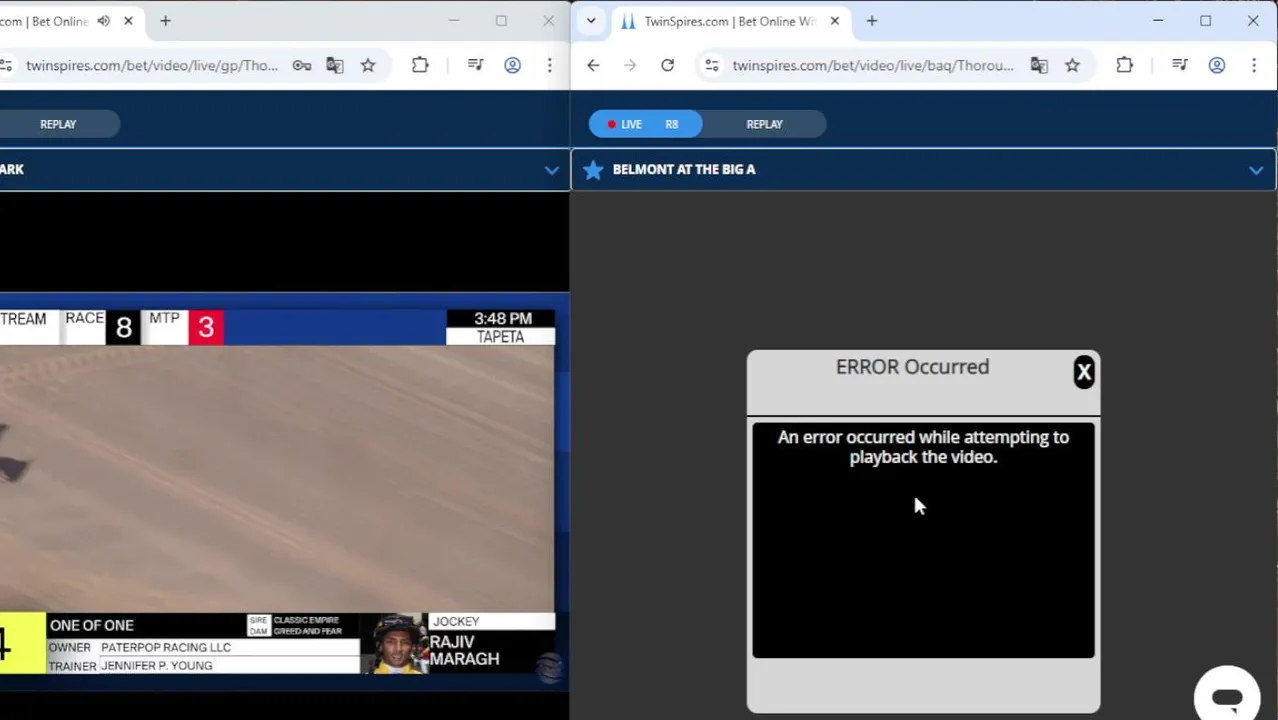The height and width of the screenshot is (720, 1278).
Task: Translate this page icon in left window
Action: point(335,65)
